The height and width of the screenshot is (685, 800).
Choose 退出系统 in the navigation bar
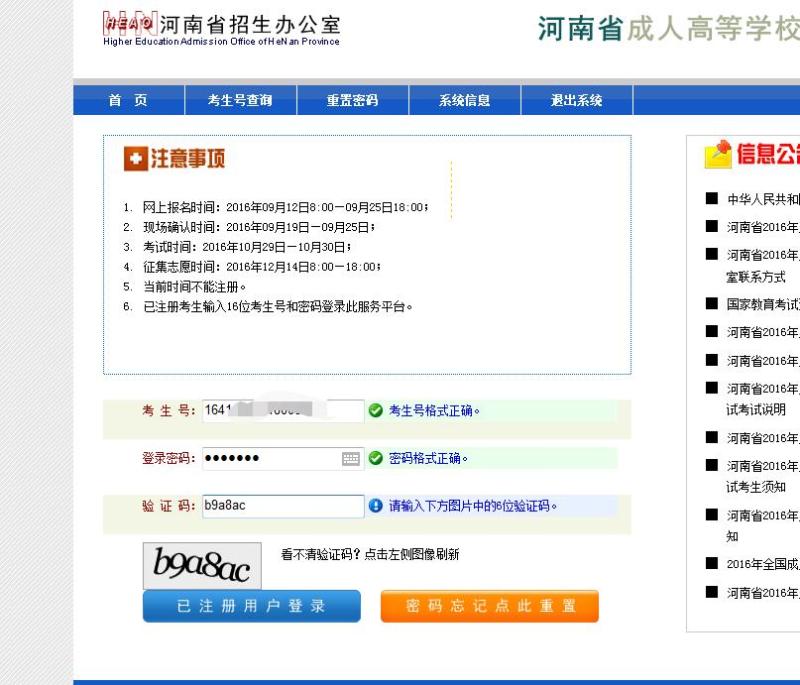point(577,100)
